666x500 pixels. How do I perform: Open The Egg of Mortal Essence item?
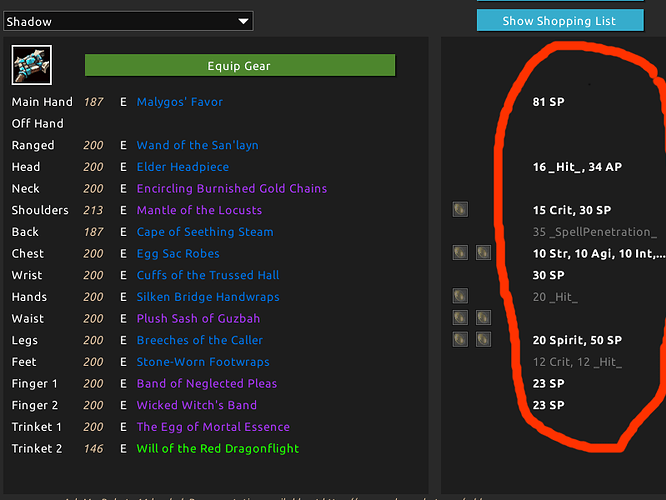pos(213,427)
